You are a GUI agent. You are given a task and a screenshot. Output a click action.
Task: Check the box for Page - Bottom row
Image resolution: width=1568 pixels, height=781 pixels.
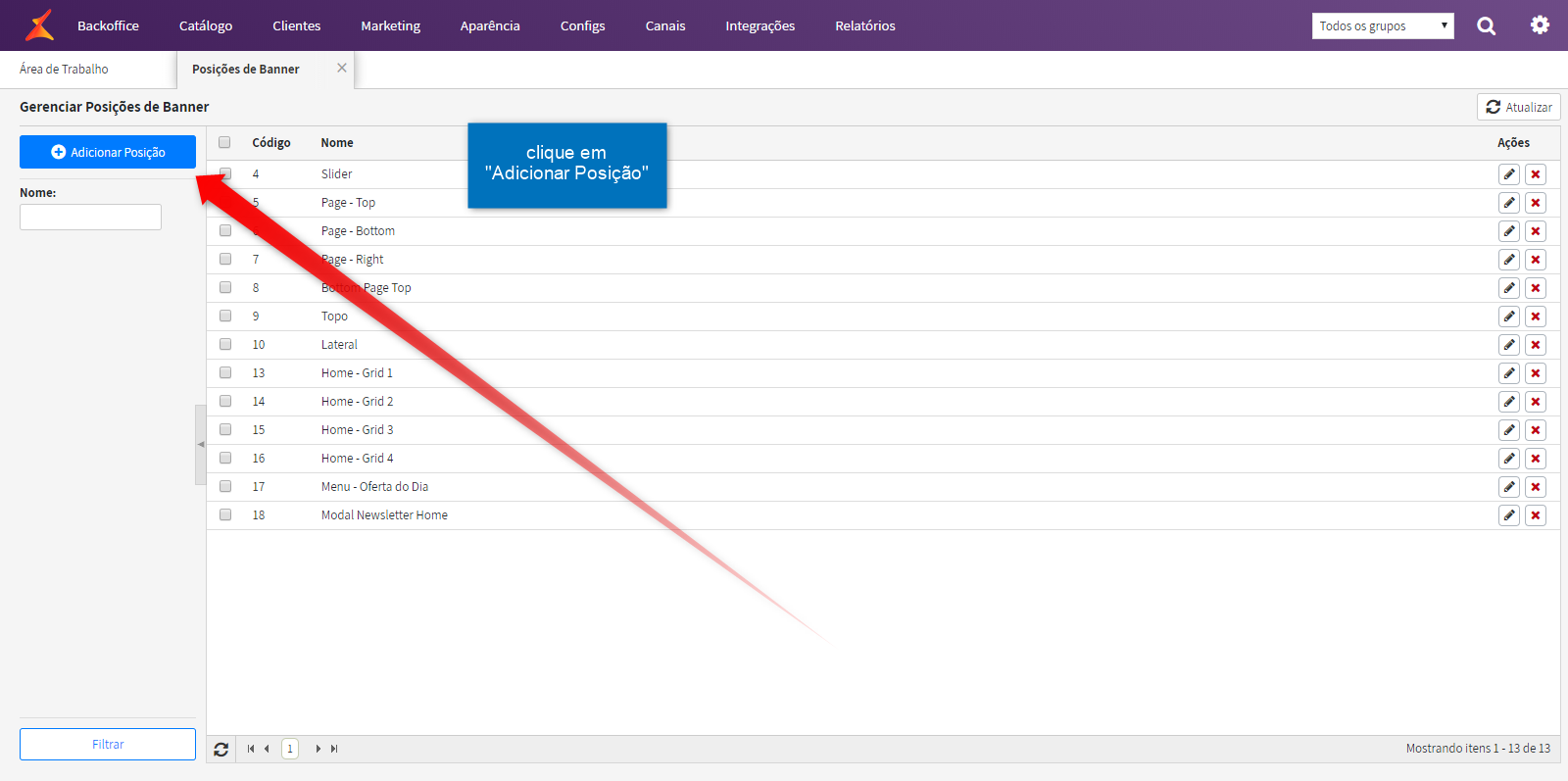coord(225,231)
